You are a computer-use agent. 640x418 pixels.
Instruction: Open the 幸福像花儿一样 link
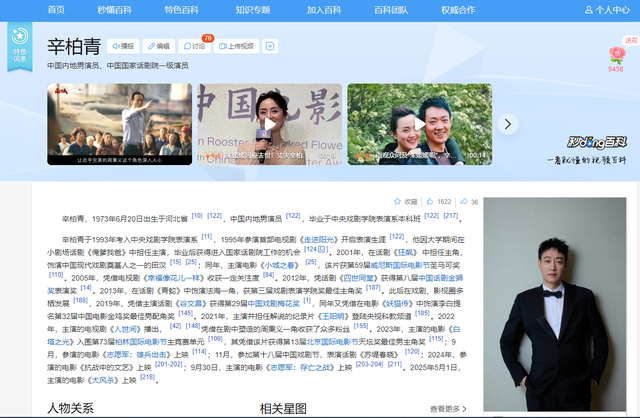pyautogui.click(x=176, y=278)
